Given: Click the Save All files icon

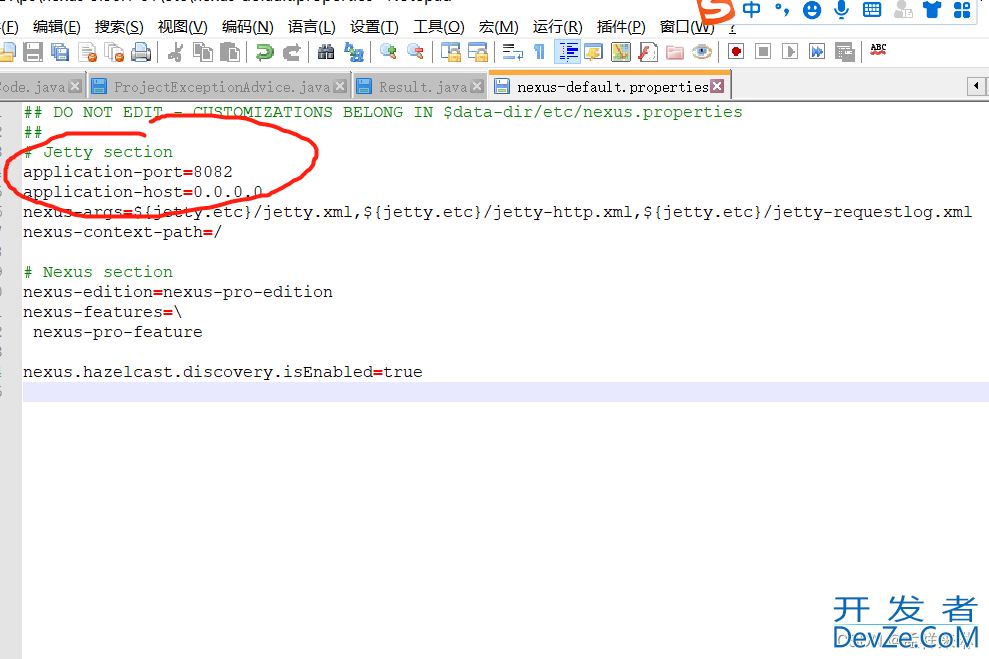Looking at the screenshot, I should pos(60,52).
